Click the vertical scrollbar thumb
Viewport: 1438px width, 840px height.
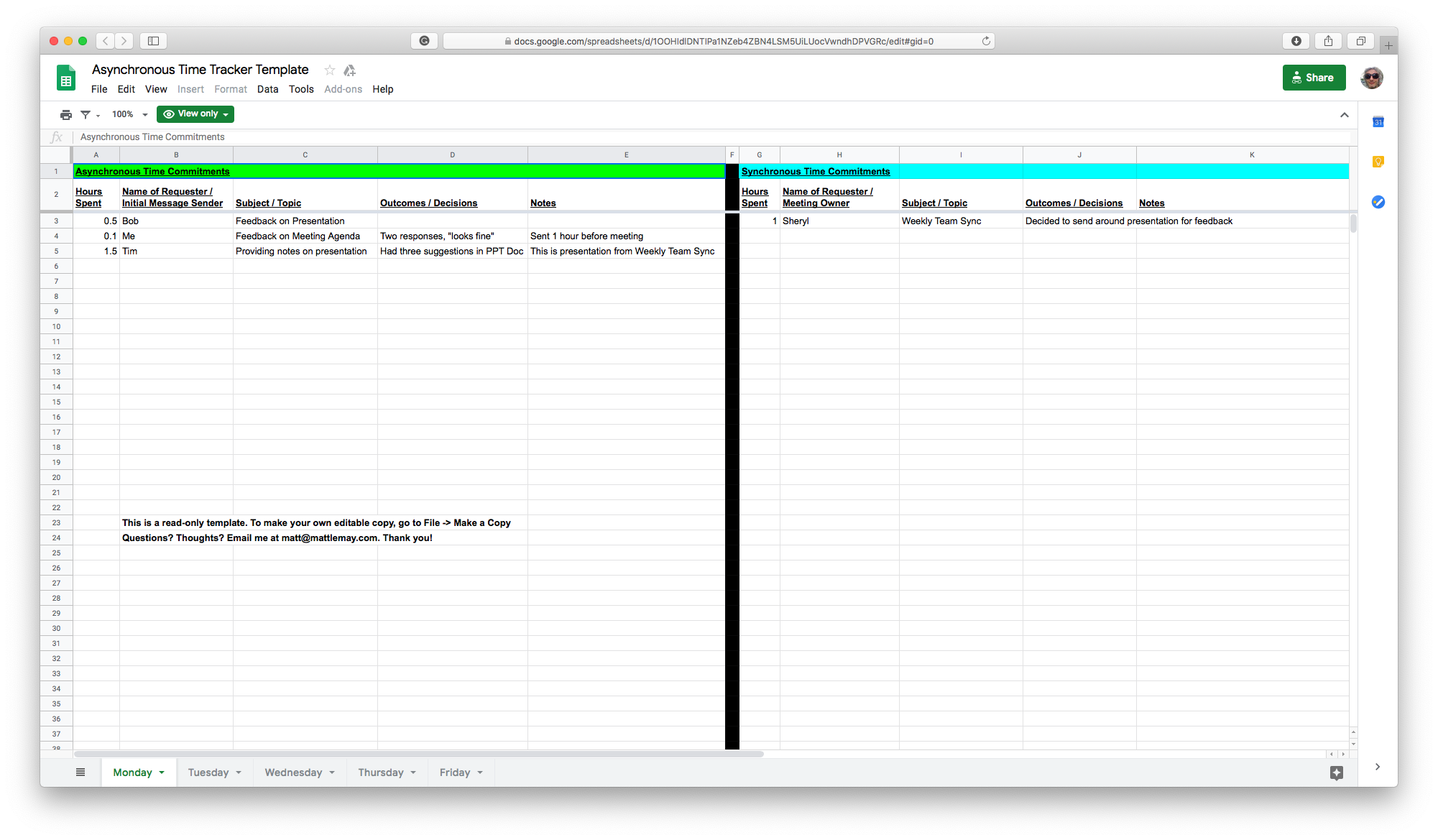[1352, 223]
